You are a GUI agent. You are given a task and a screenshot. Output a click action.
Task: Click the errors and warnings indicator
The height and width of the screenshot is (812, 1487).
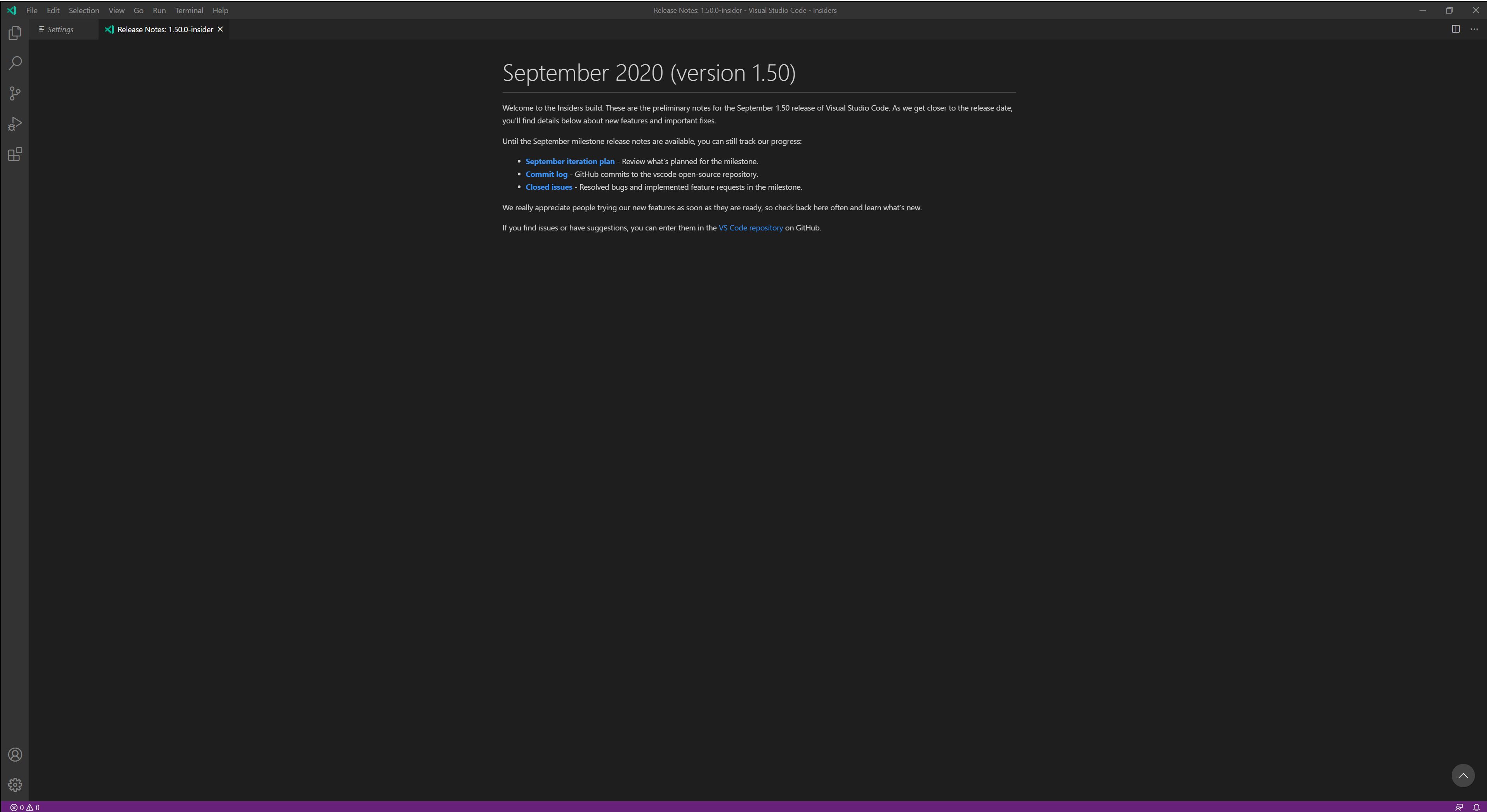click(24, 807)
